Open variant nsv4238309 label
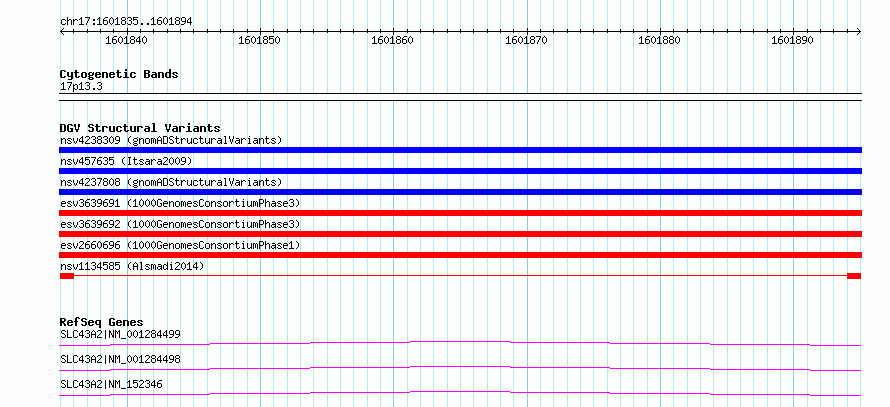The height and width of the screenshot is (407, 890). click(171, 140)
